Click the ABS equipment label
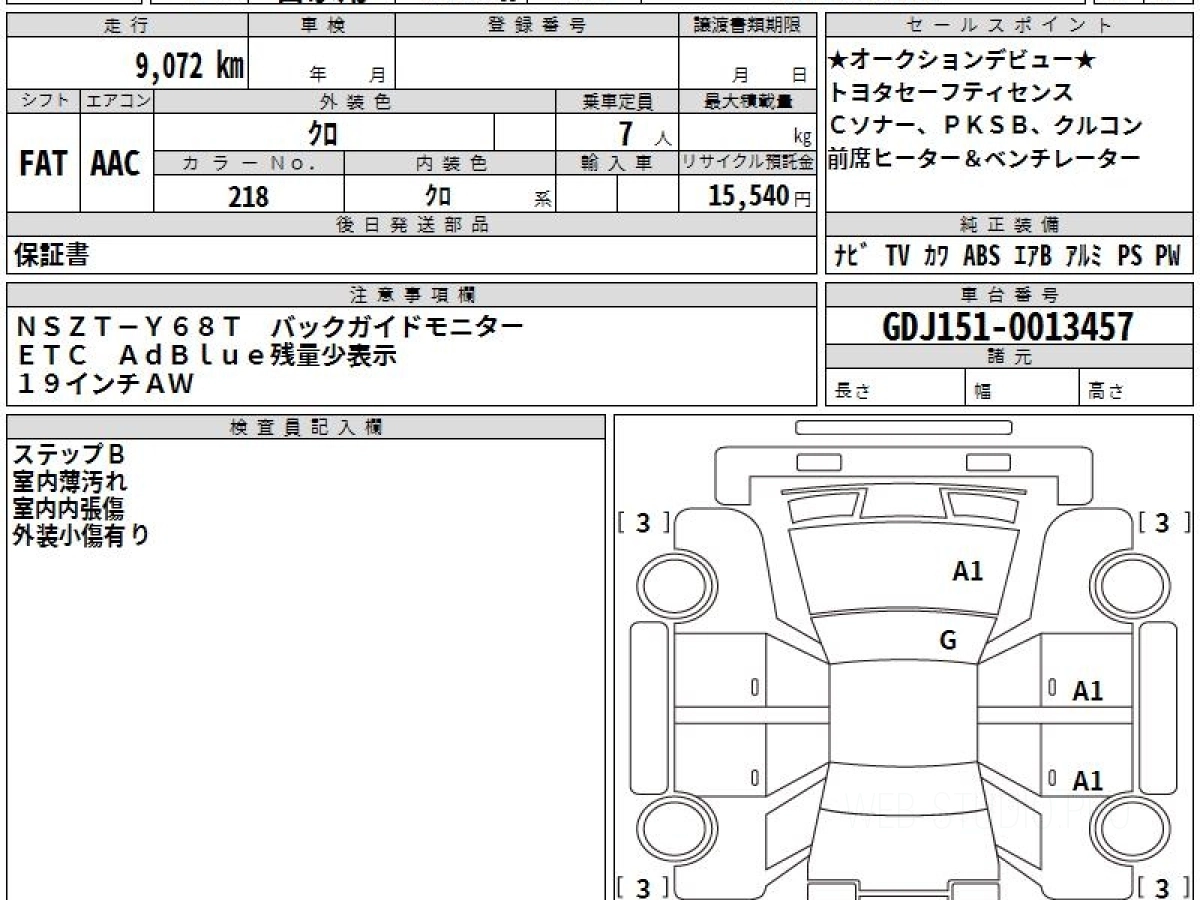 (x=982, y=257)
